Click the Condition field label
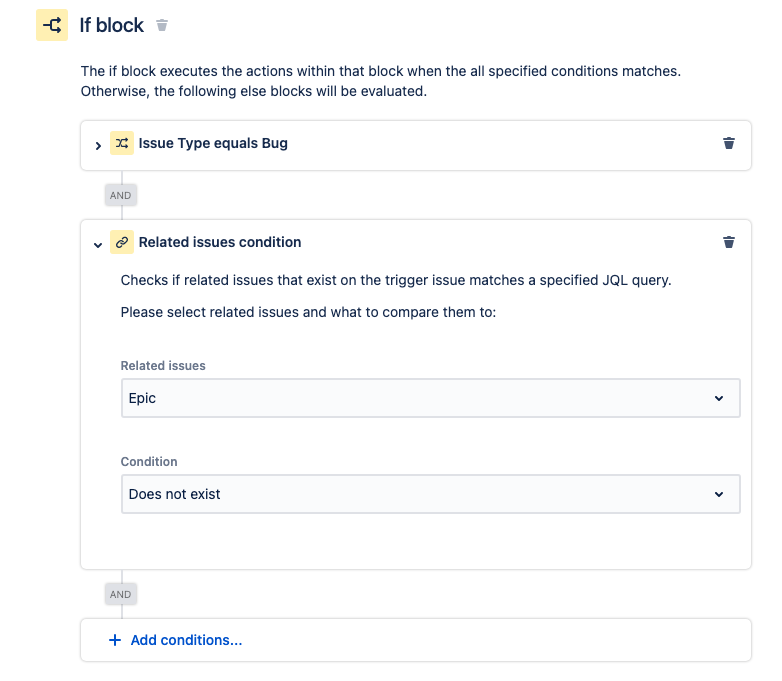 coord(149,462)
